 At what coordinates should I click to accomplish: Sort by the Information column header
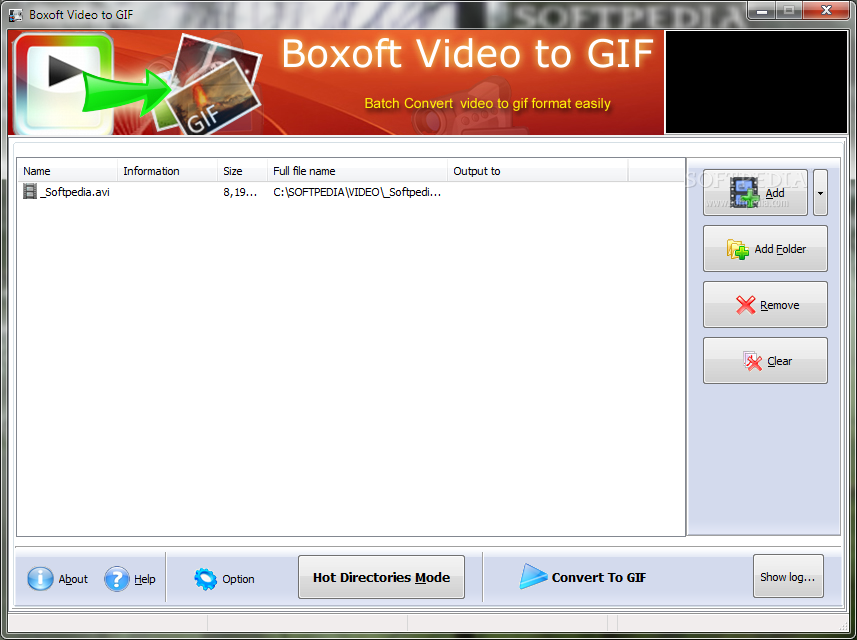pyautogui.click(x=167, y=171)
